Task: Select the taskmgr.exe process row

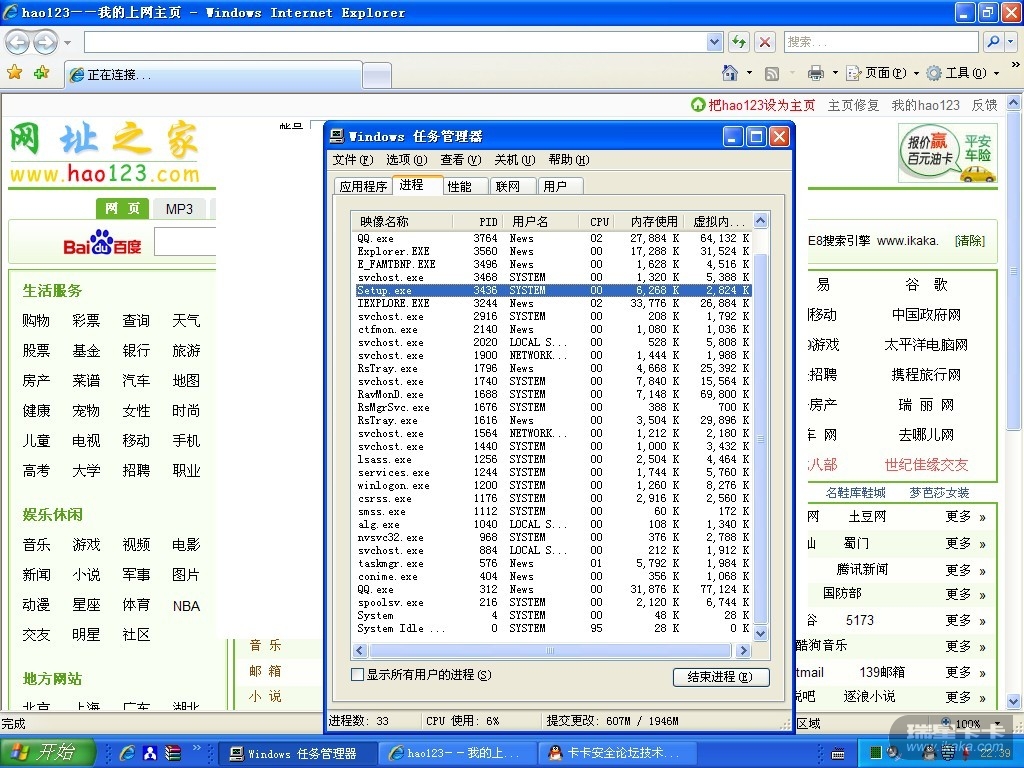Action: pyautogui.click(x=553, y=563)
